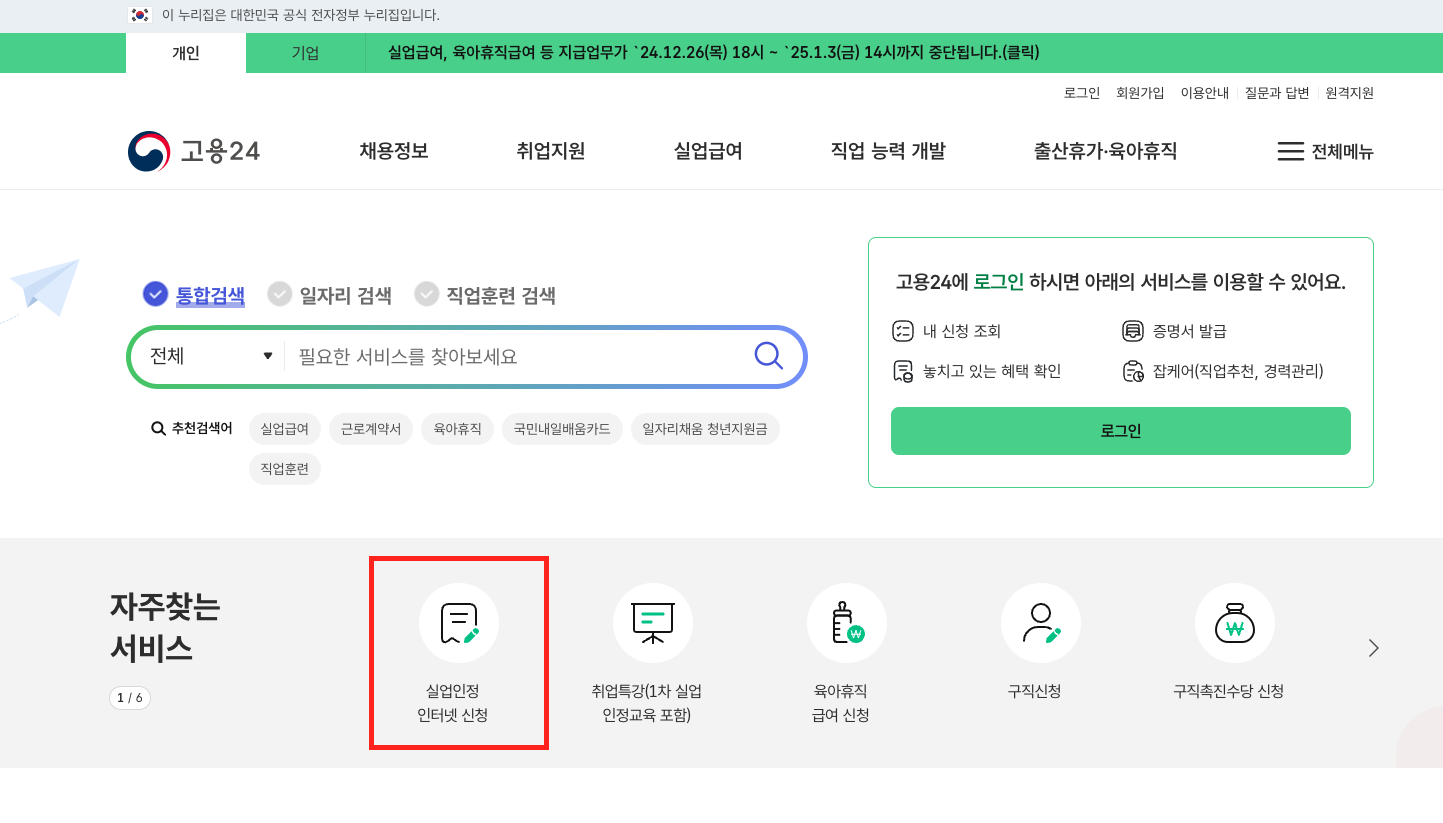1443x823 pixels.
Task: Click the search magnifier icon
Action: (768, 356)
